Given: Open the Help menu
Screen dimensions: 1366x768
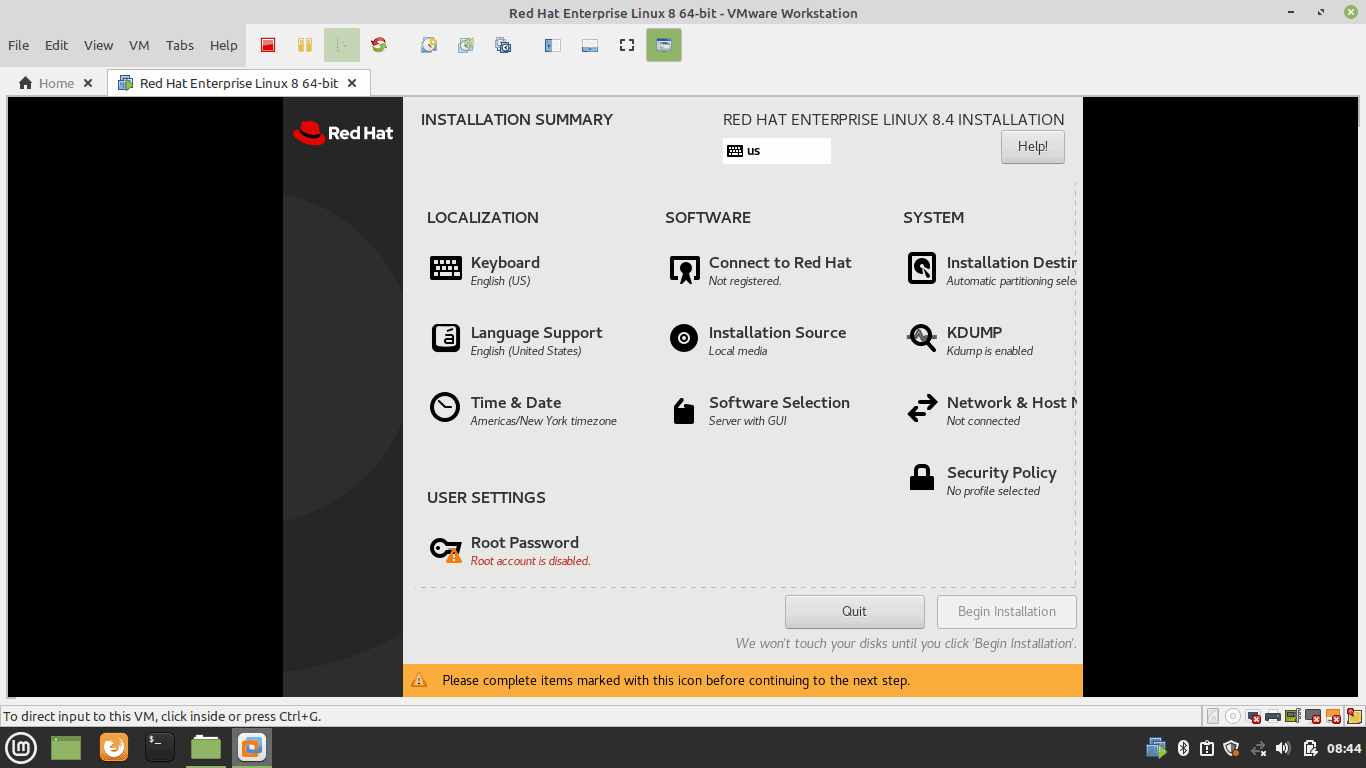Looking at the screenshot, I should (224, 45).
